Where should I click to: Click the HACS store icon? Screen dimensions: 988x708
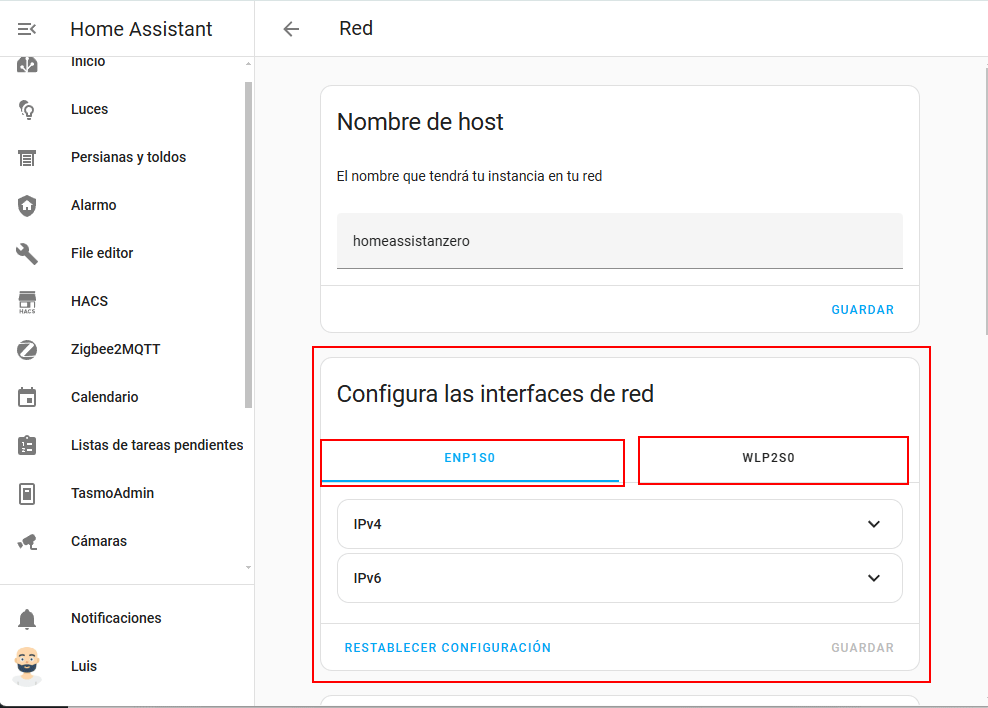(x=27, y=301)
